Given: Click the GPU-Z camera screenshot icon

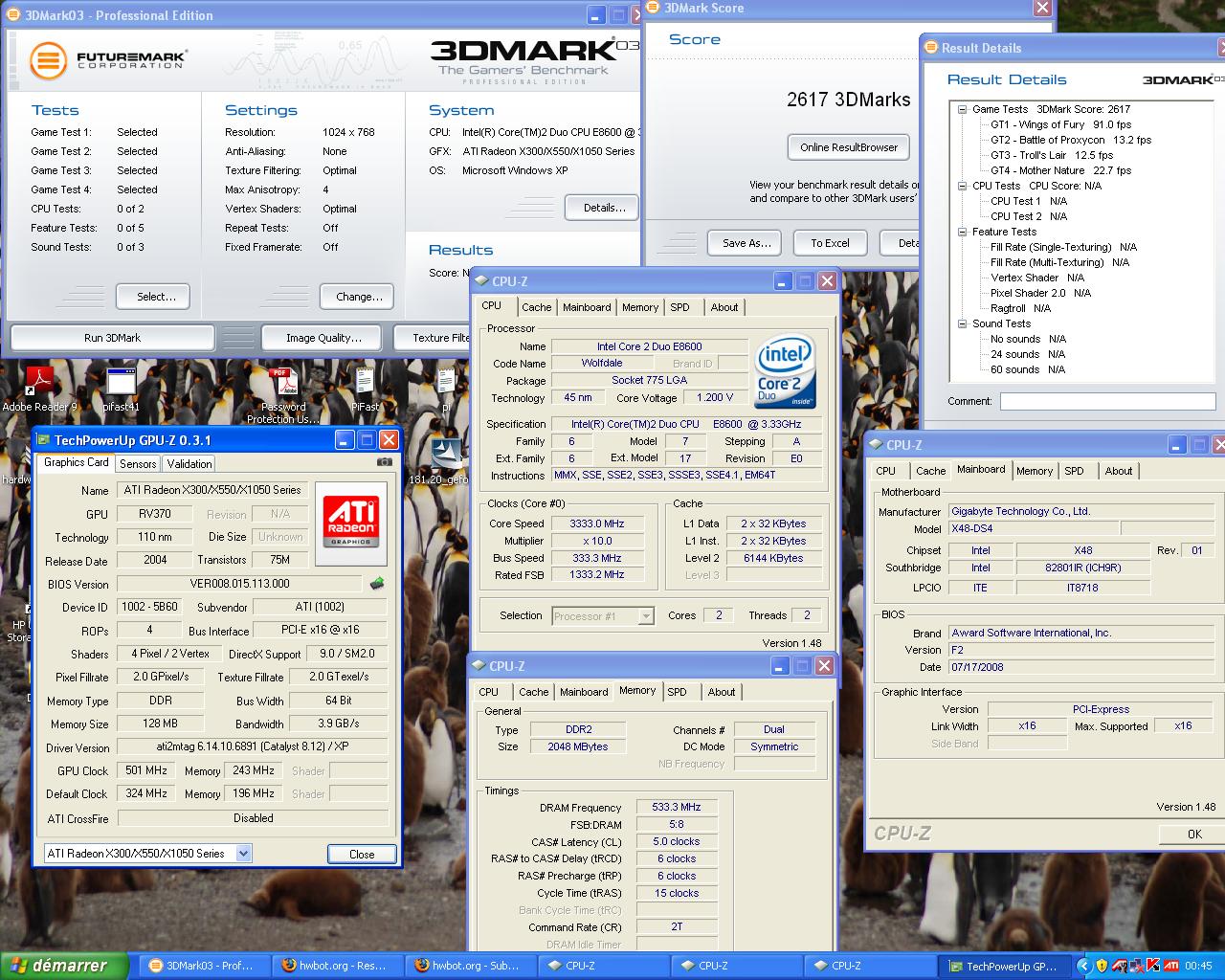Looking at the screenshot, I should [384, 462].
